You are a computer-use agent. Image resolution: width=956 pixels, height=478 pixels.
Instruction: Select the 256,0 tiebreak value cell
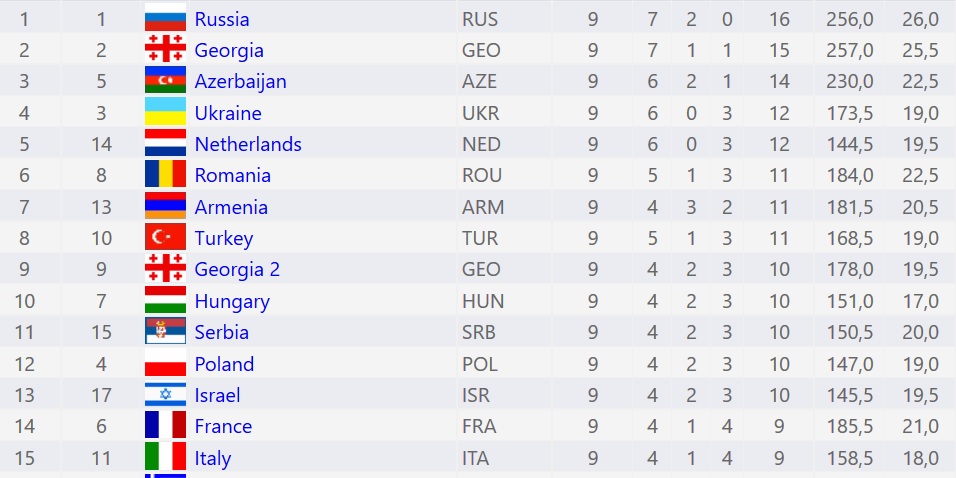click(x=849, y=19)
